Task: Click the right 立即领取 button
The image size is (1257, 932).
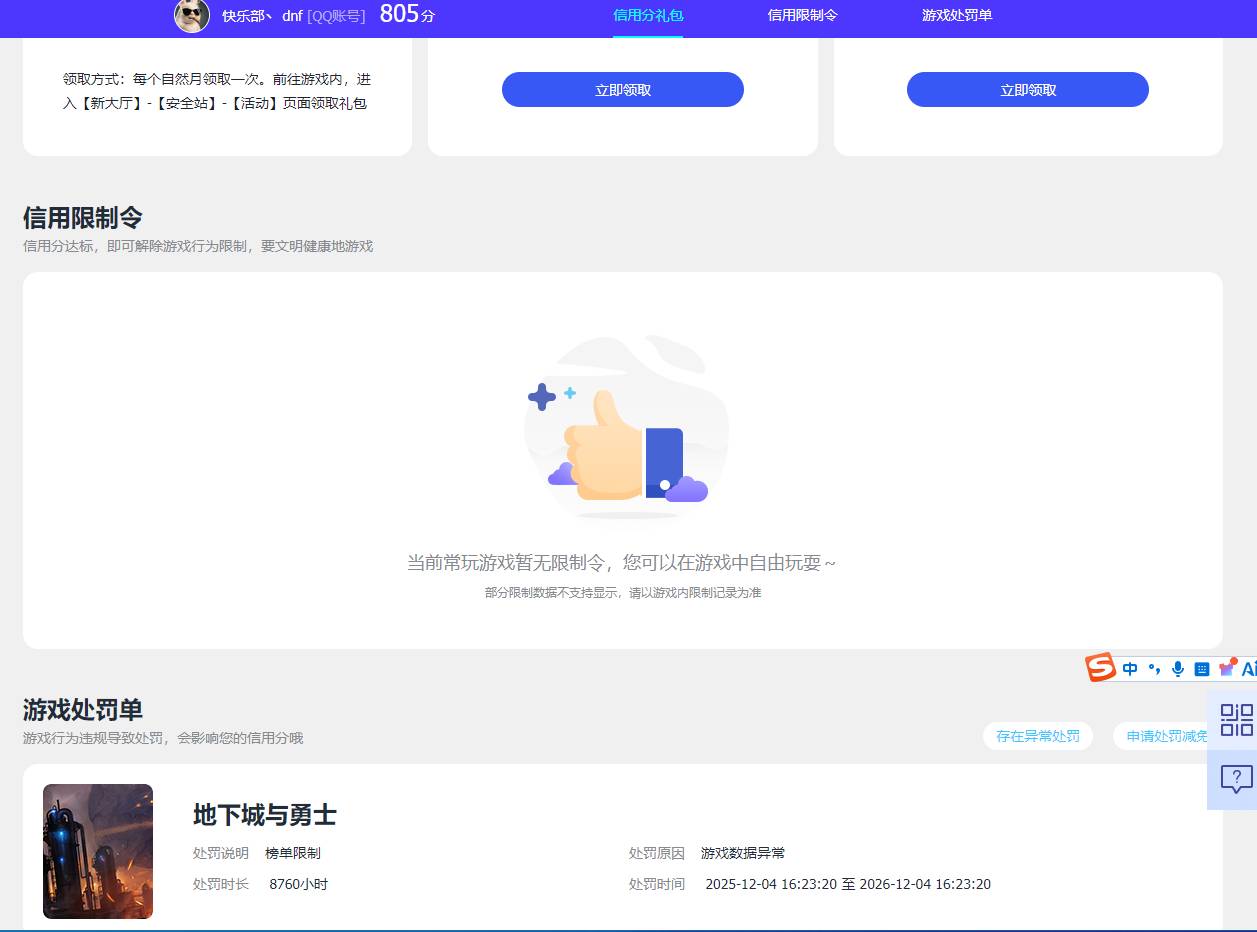Action: (1027, 89)
